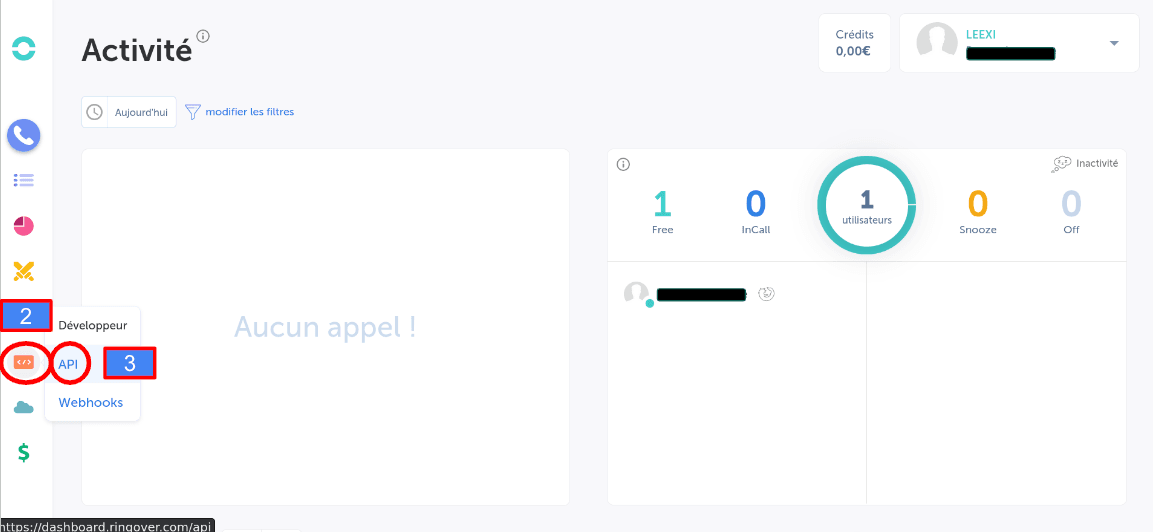1153x532 pixels.
Task: Expand the LEEXI account dropdown arrow
Action: [x=1114, y=43]
